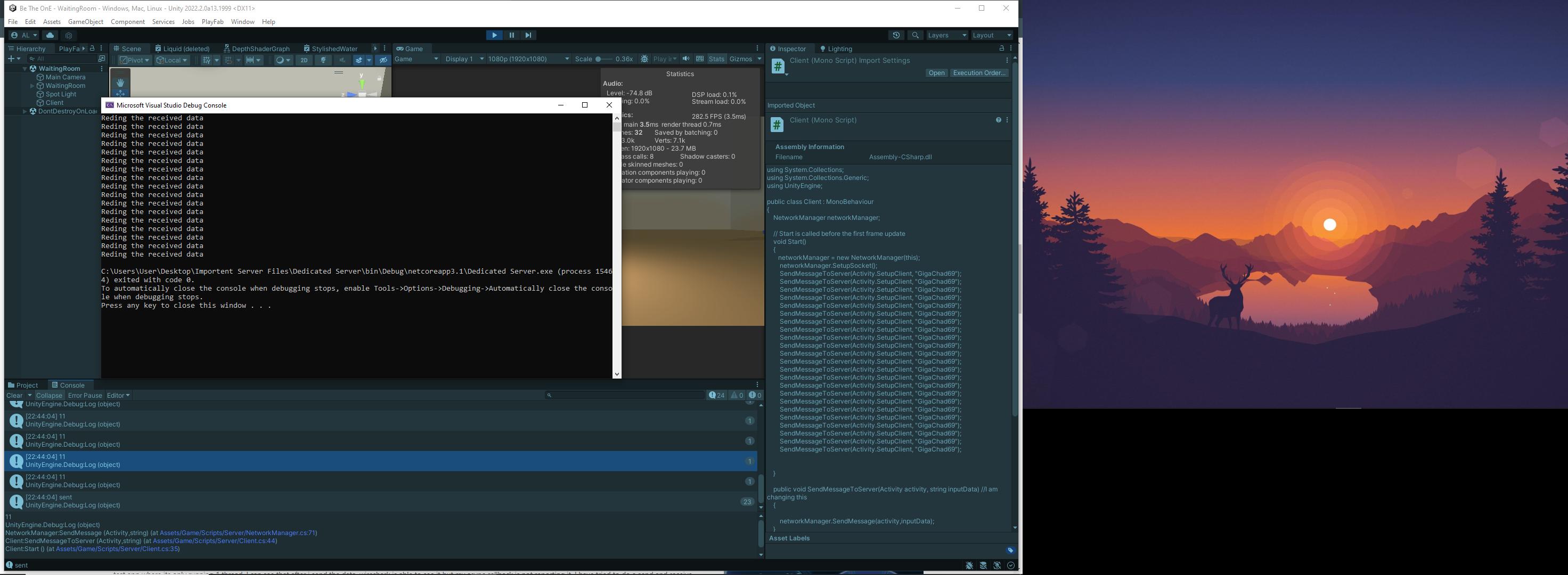
Task: Open the AL account dropdown
Action: (x=24, y=35)
